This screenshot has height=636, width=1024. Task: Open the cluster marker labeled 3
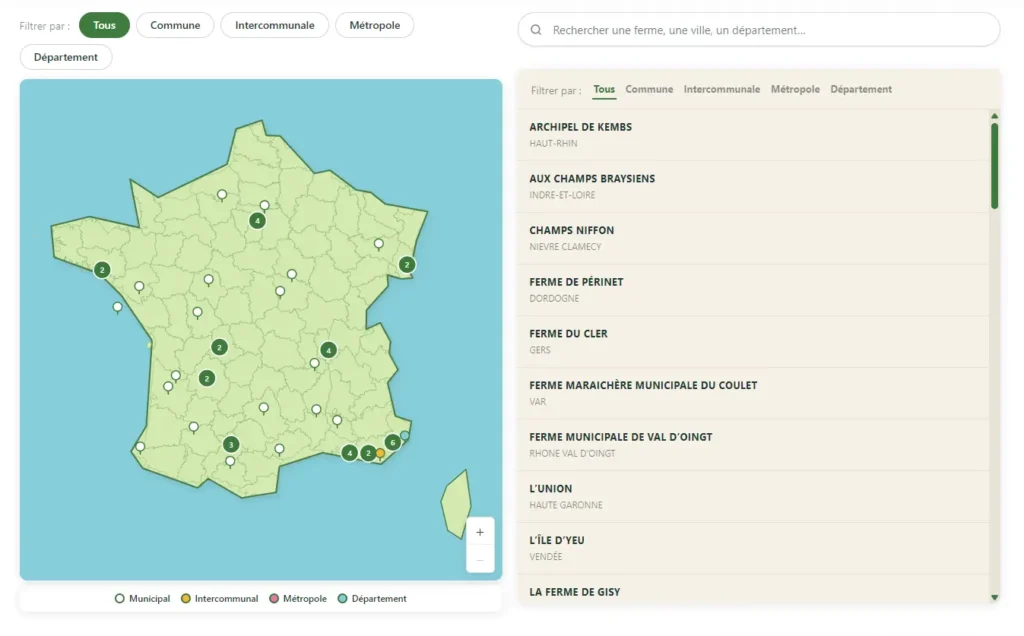pos(231,445)
